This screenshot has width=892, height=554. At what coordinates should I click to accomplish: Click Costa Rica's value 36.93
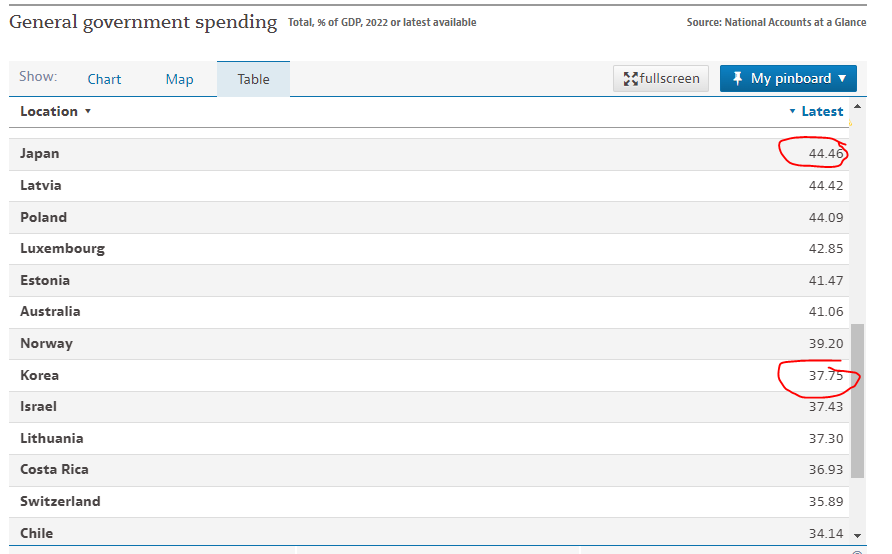pos(825,470)
